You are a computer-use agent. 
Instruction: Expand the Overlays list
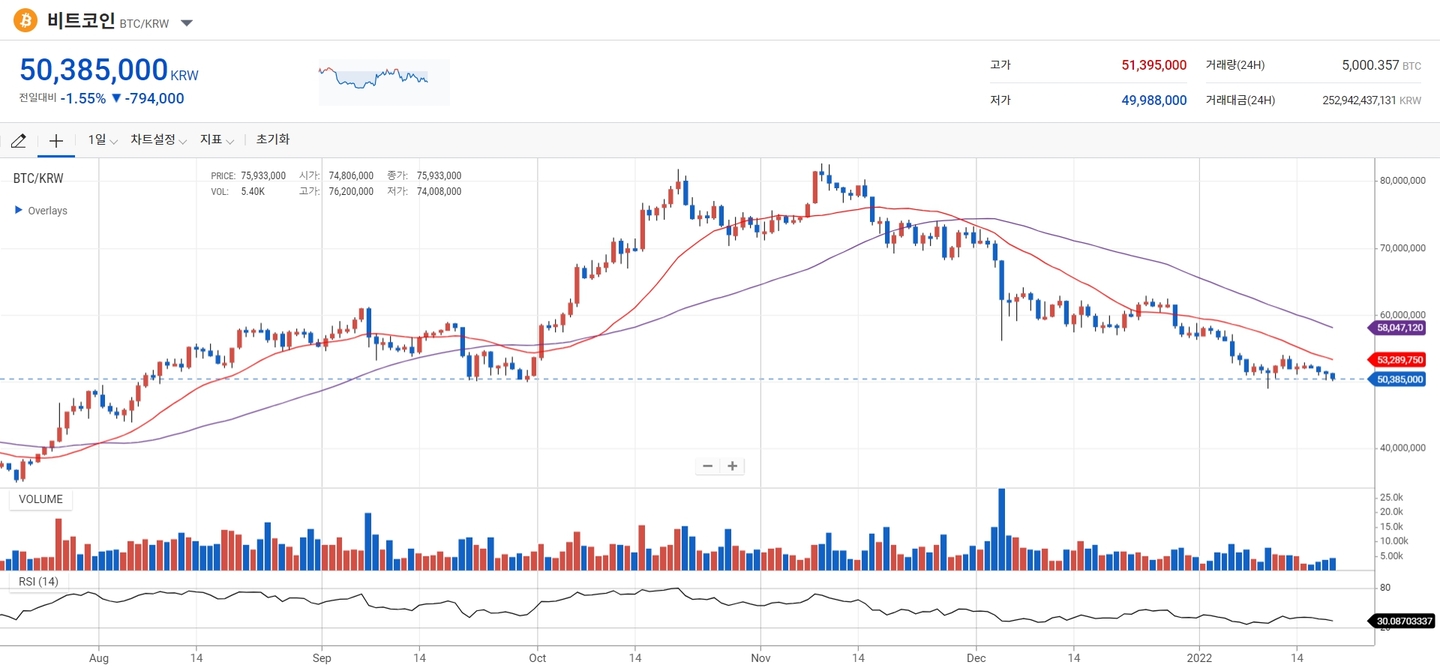[41, 211]
